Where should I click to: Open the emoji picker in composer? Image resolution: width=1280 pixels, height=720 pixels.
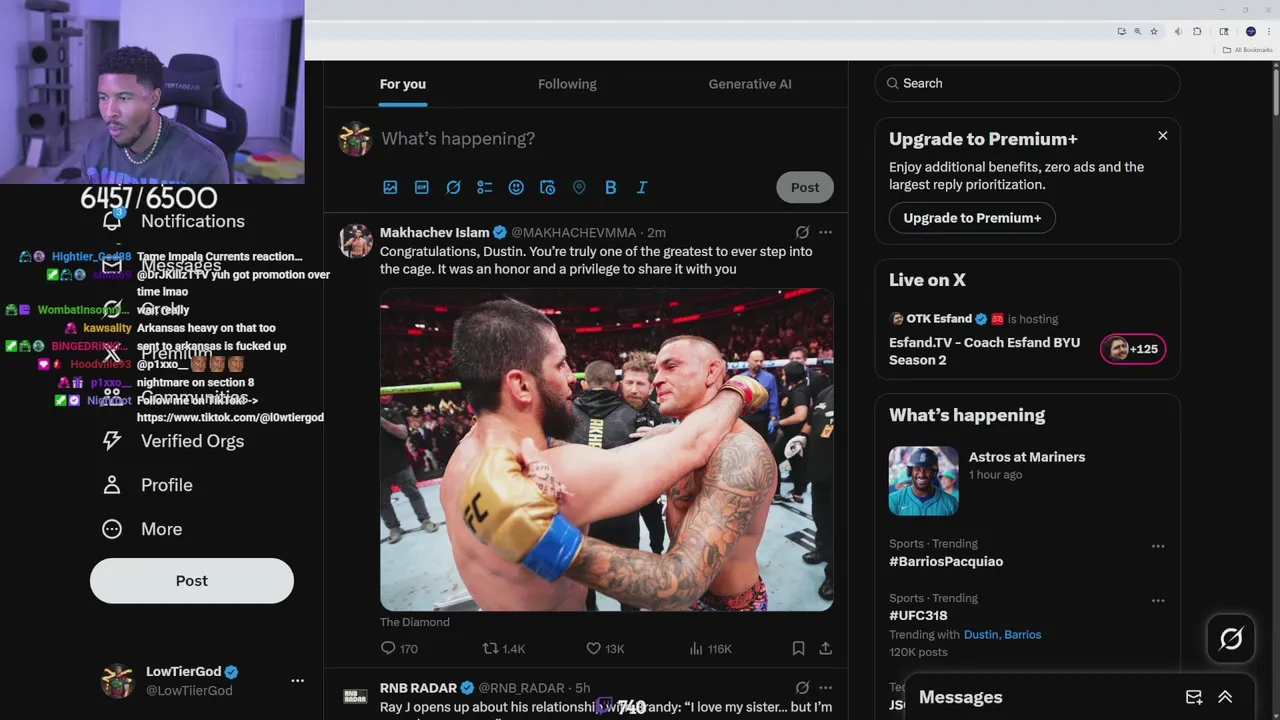[x=516, y=187]
